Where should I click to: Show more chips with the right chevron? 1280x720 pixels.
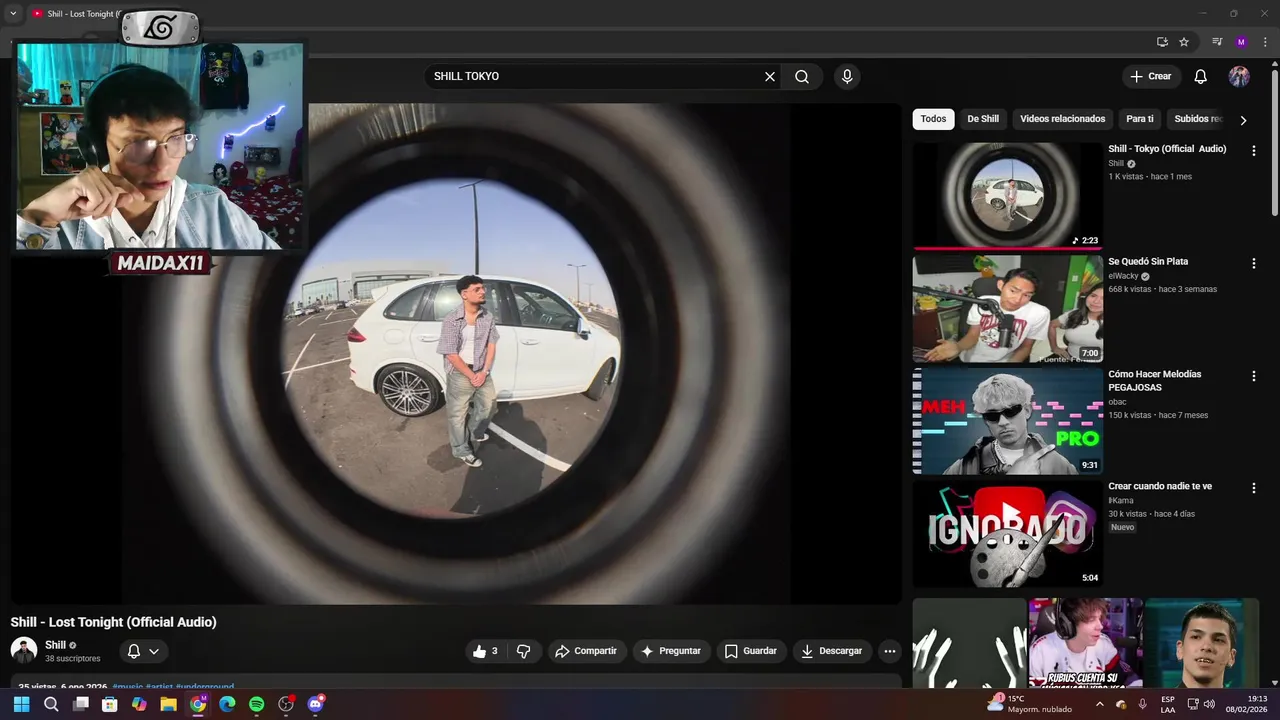1243,120
